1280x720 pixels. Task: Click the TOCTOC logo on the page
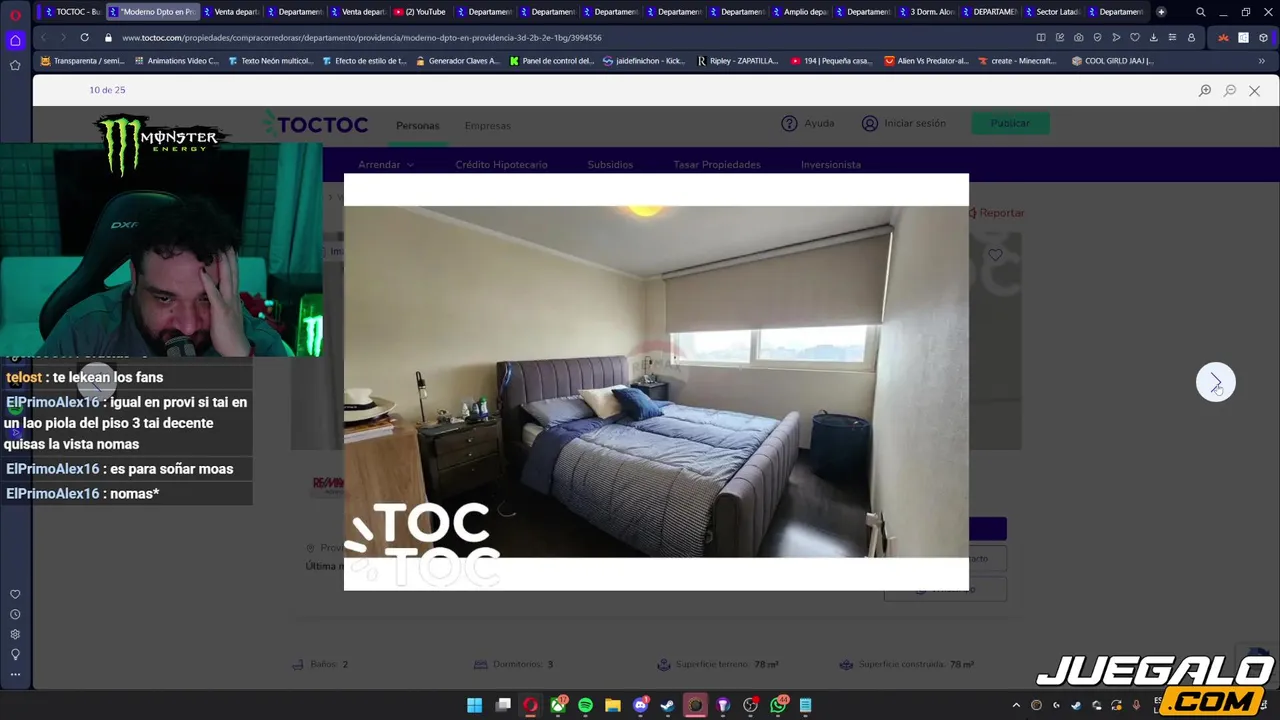point(316,124)
